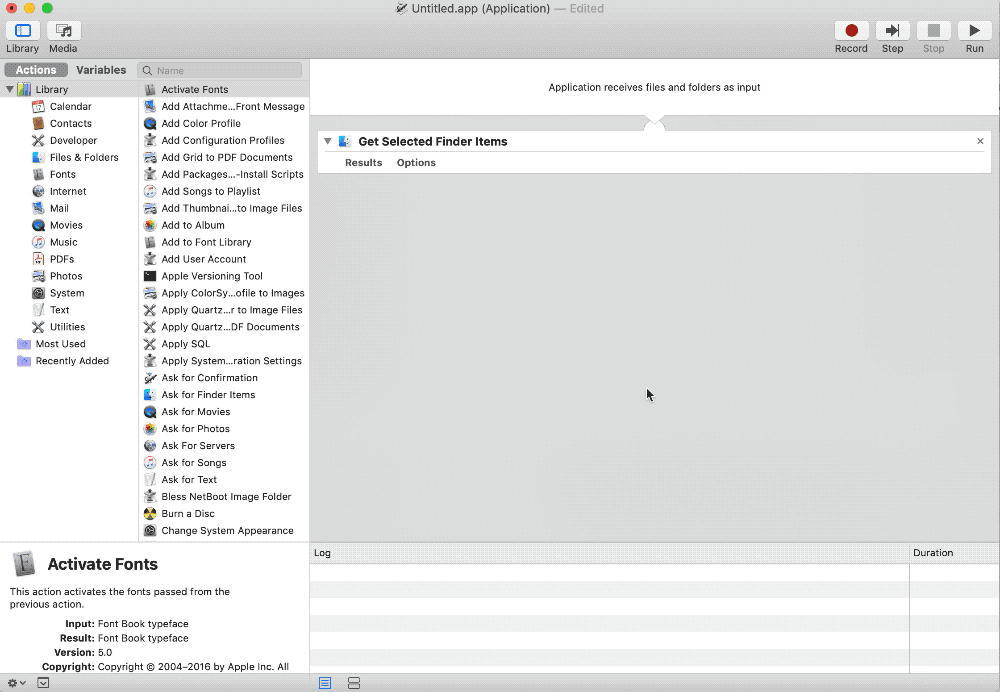1000x692 pixels.
Task: Start recording with the Record button
Action: pyautogui.click(x=851, y=31)
